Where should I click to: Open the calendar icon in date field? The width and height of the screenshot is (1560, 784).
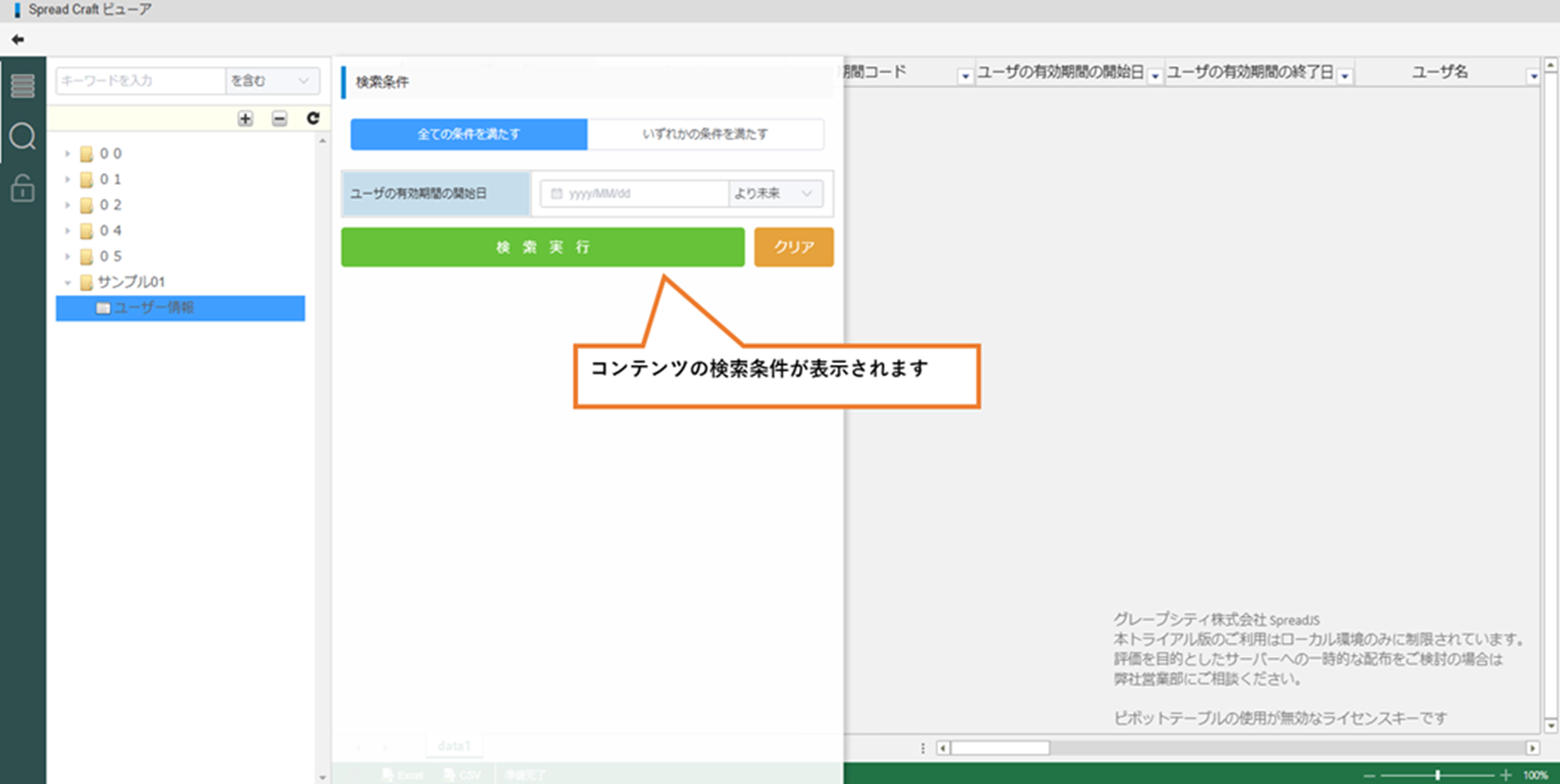pyautogui.click(x=556, y=194)
